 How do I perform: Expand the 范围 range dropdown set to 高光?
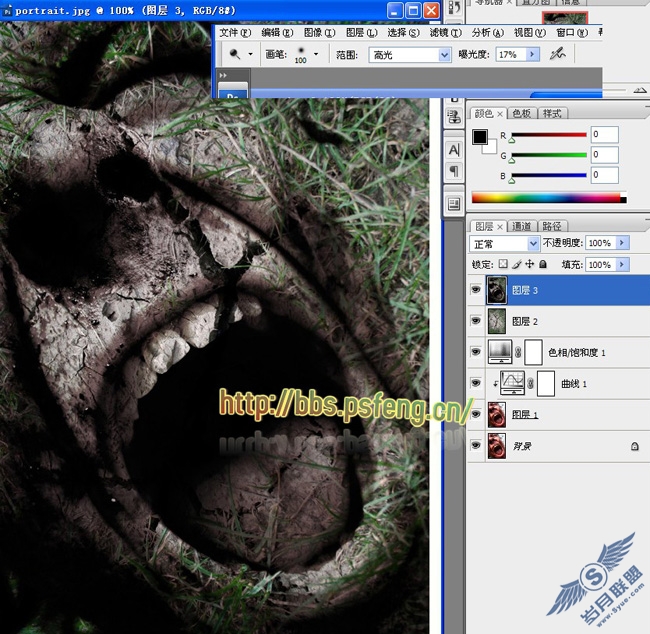click(410, 55)
